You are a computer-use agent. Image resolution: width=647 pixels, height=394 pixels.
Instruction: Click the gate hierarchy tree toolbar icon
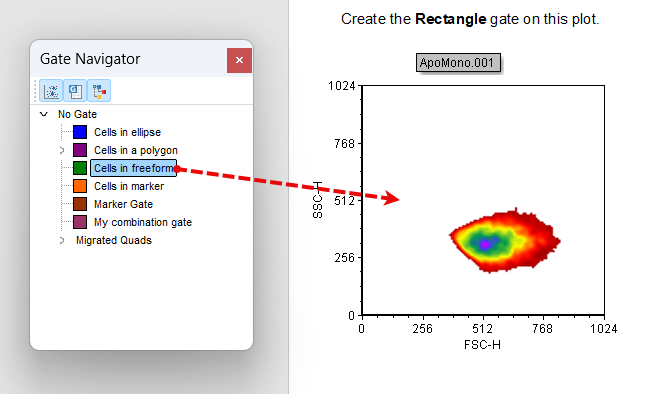point(99,91)
